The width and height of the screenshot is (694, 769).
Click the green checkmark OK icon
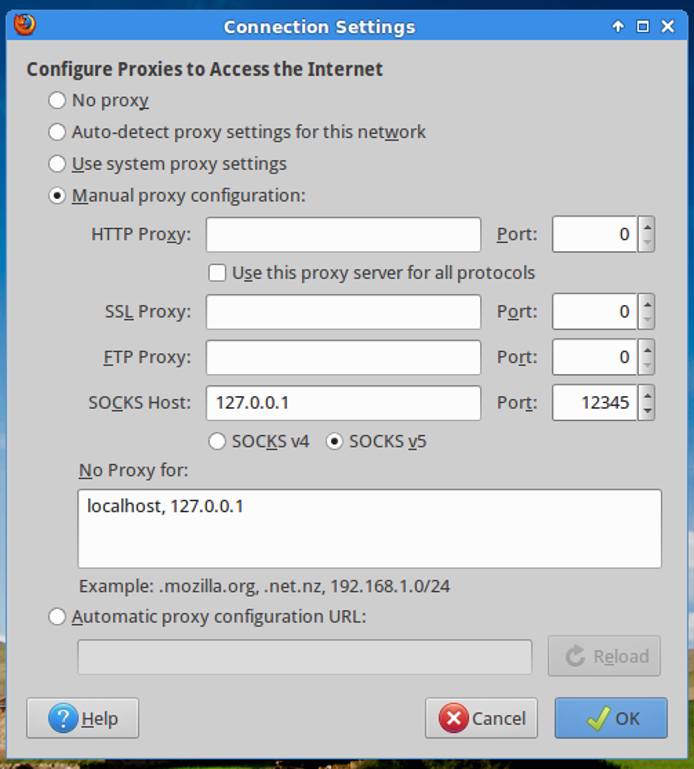pyautogui.click(x=599, y=718)
